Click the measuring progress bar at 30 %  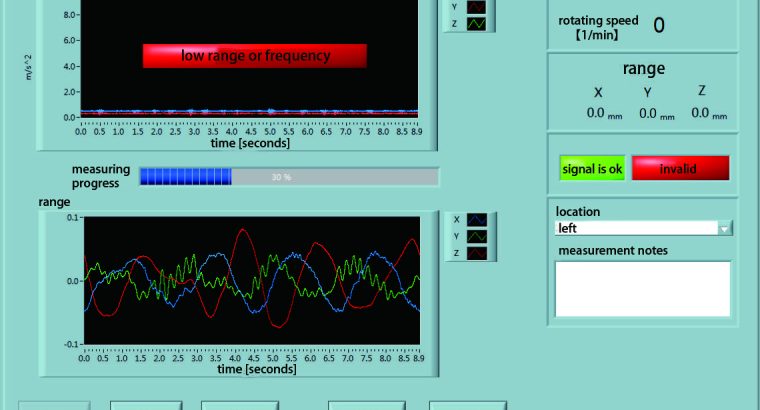289,177
